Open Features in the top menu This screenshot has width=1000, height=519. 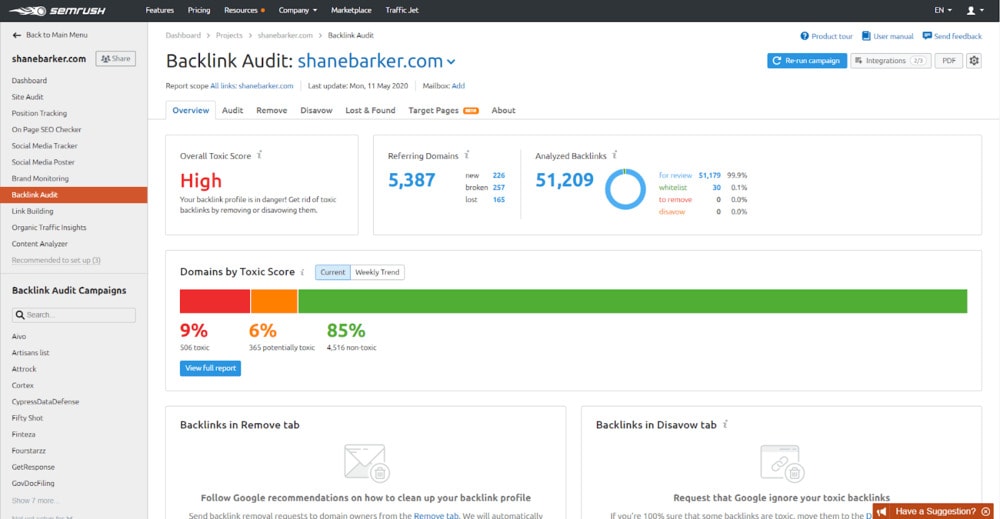click(x=159, y=10)
